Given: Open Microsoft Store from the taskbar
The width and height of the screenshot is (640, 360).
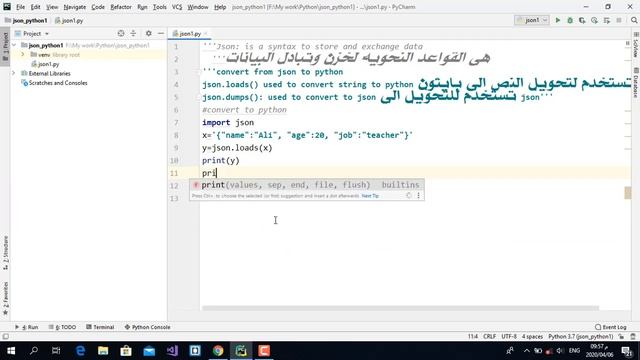Looking at the screenshot, I should click(126, 351).
